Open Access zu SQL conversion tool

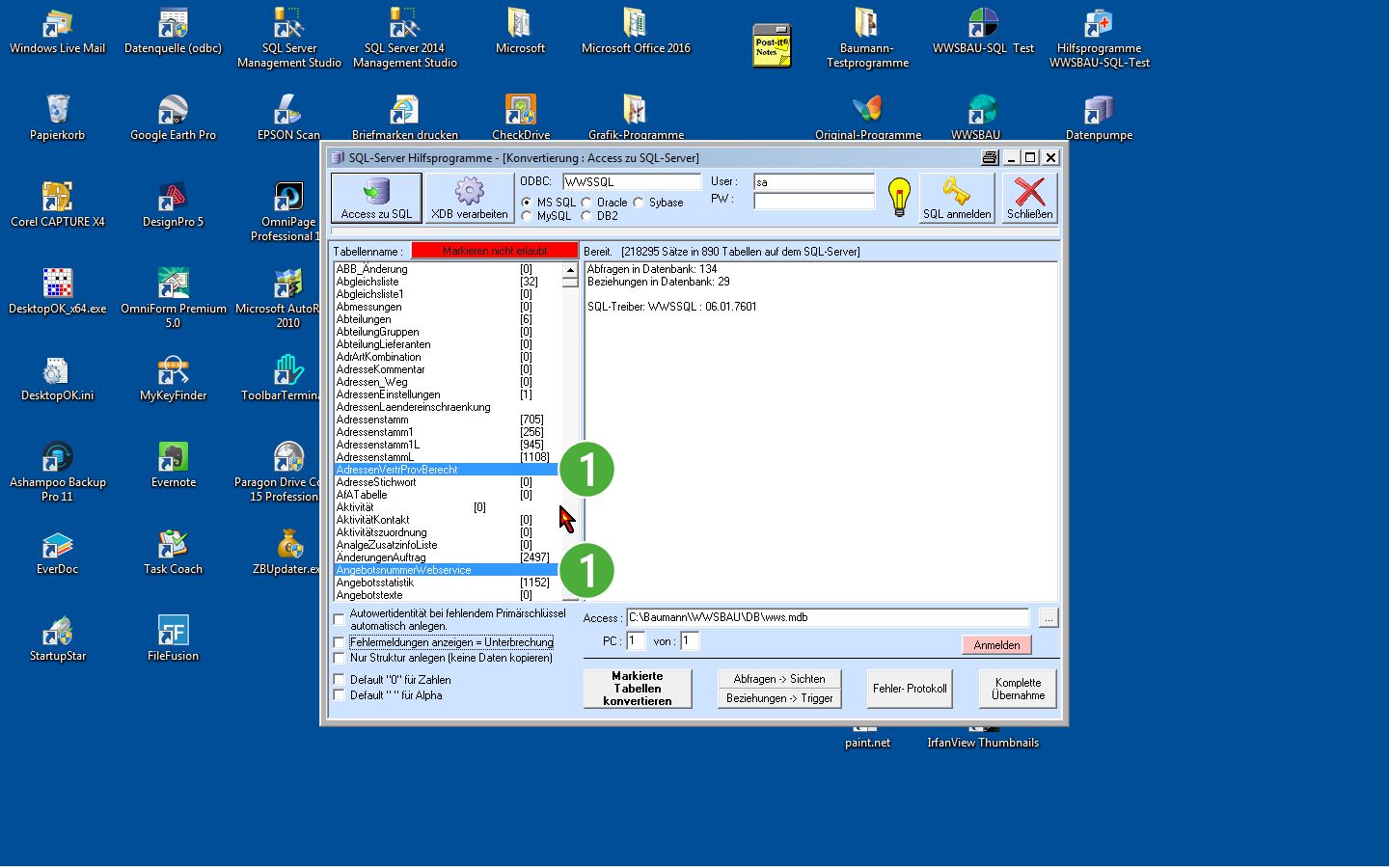point(376,198)
